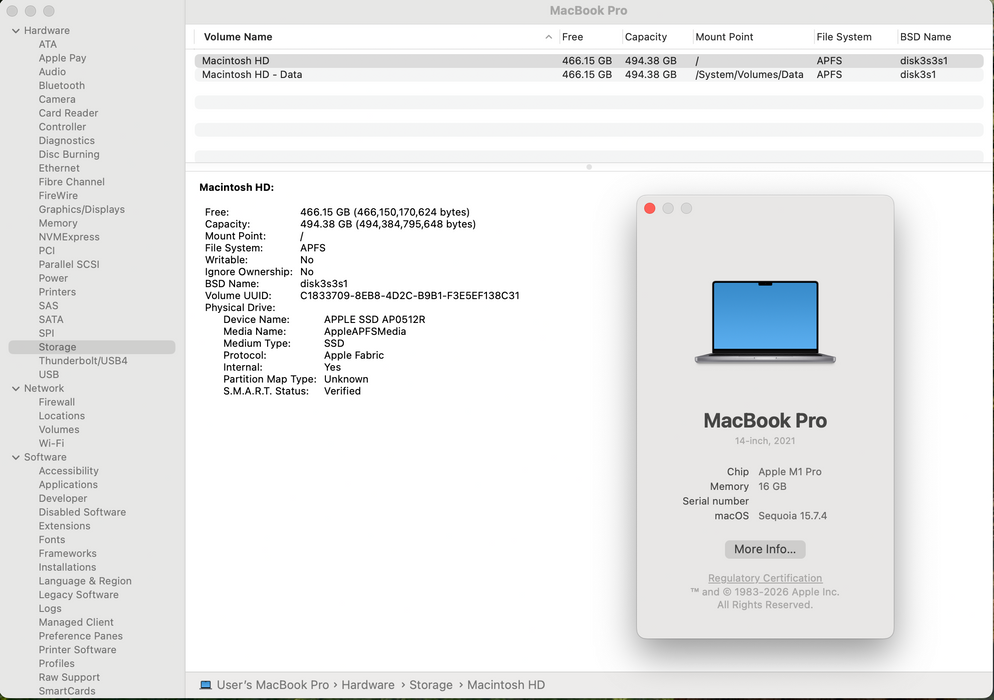
Task: Navigate to Hardware via the breadcrumb path
Action: (x=369, y=685)
